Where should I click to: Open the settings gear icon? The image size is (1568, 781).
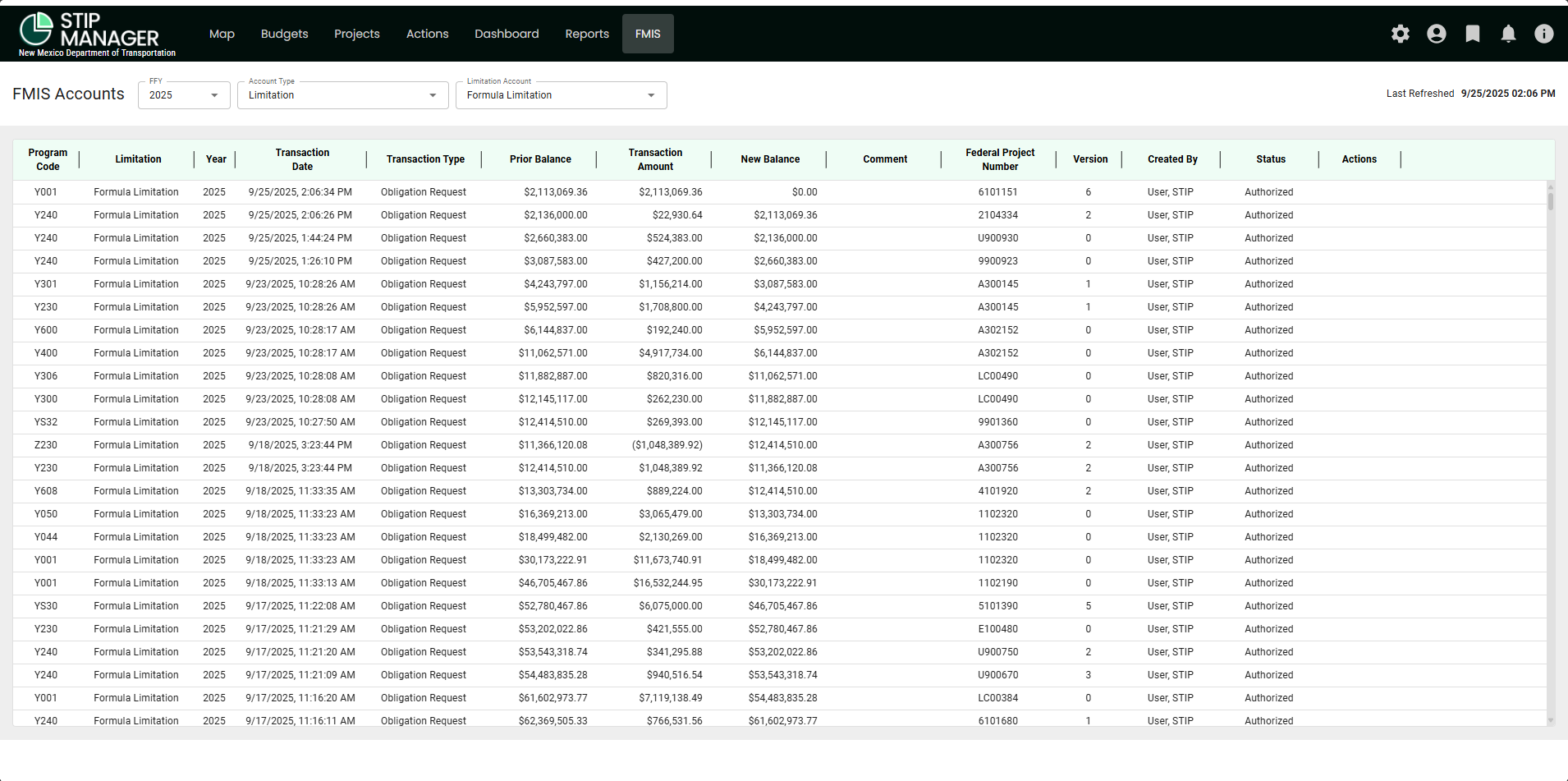(x=1401, y=34)
